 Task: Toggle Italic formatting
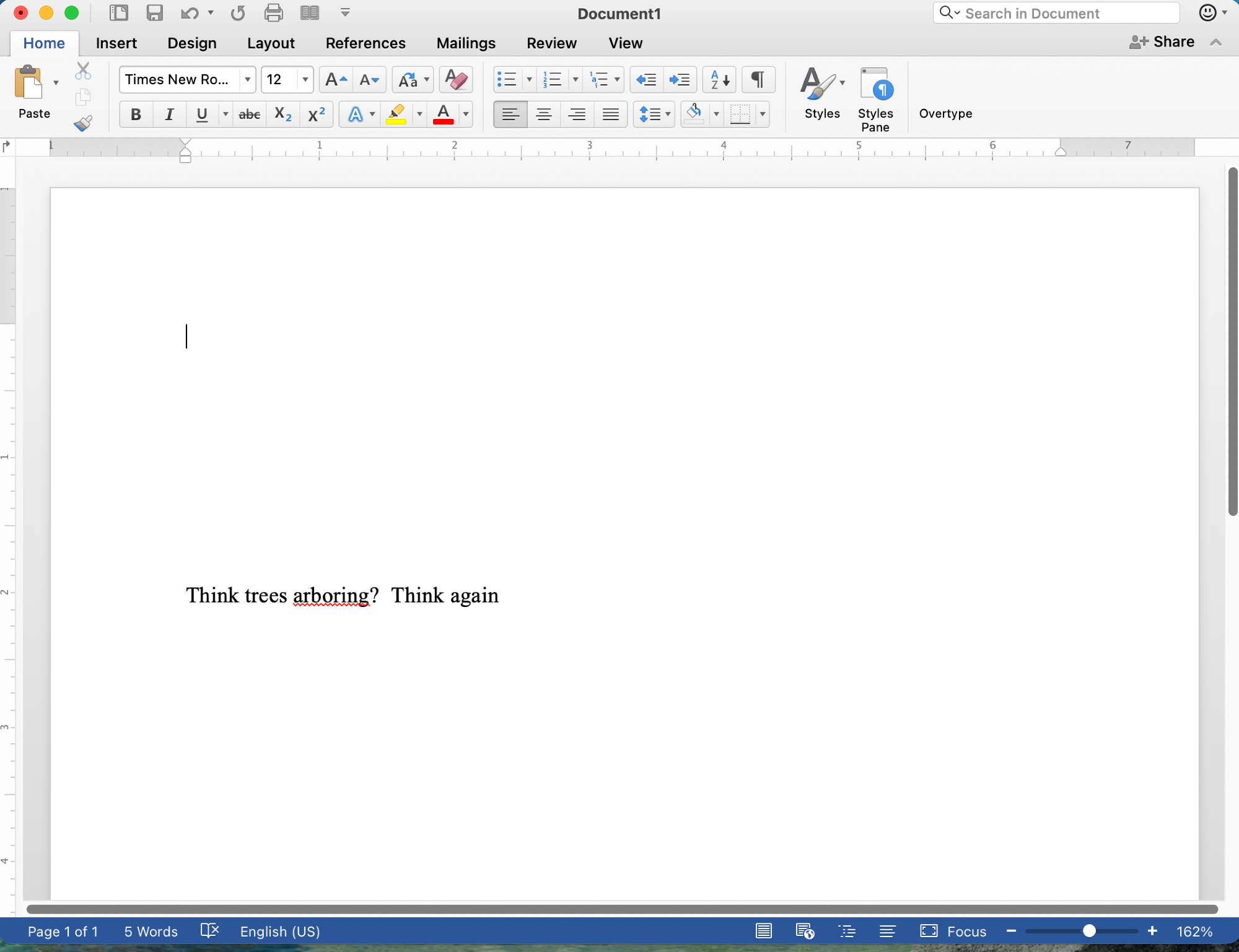click(x=169, y=115)
